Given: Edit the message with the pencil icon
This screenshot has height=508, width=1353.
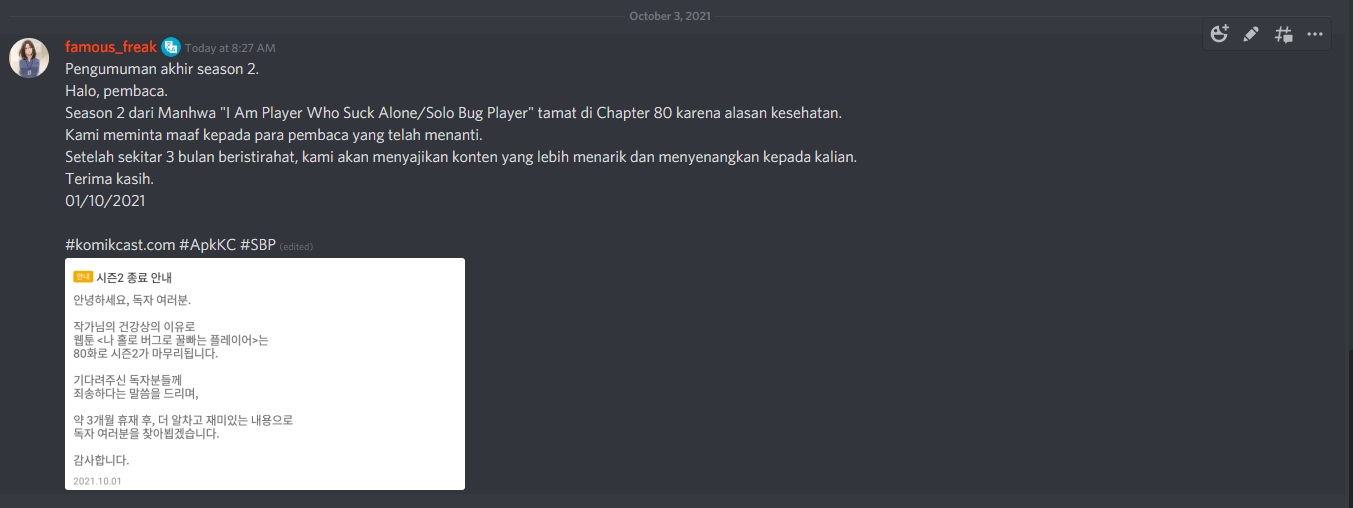Looking at the screenshot, I should click(1251, 34).
